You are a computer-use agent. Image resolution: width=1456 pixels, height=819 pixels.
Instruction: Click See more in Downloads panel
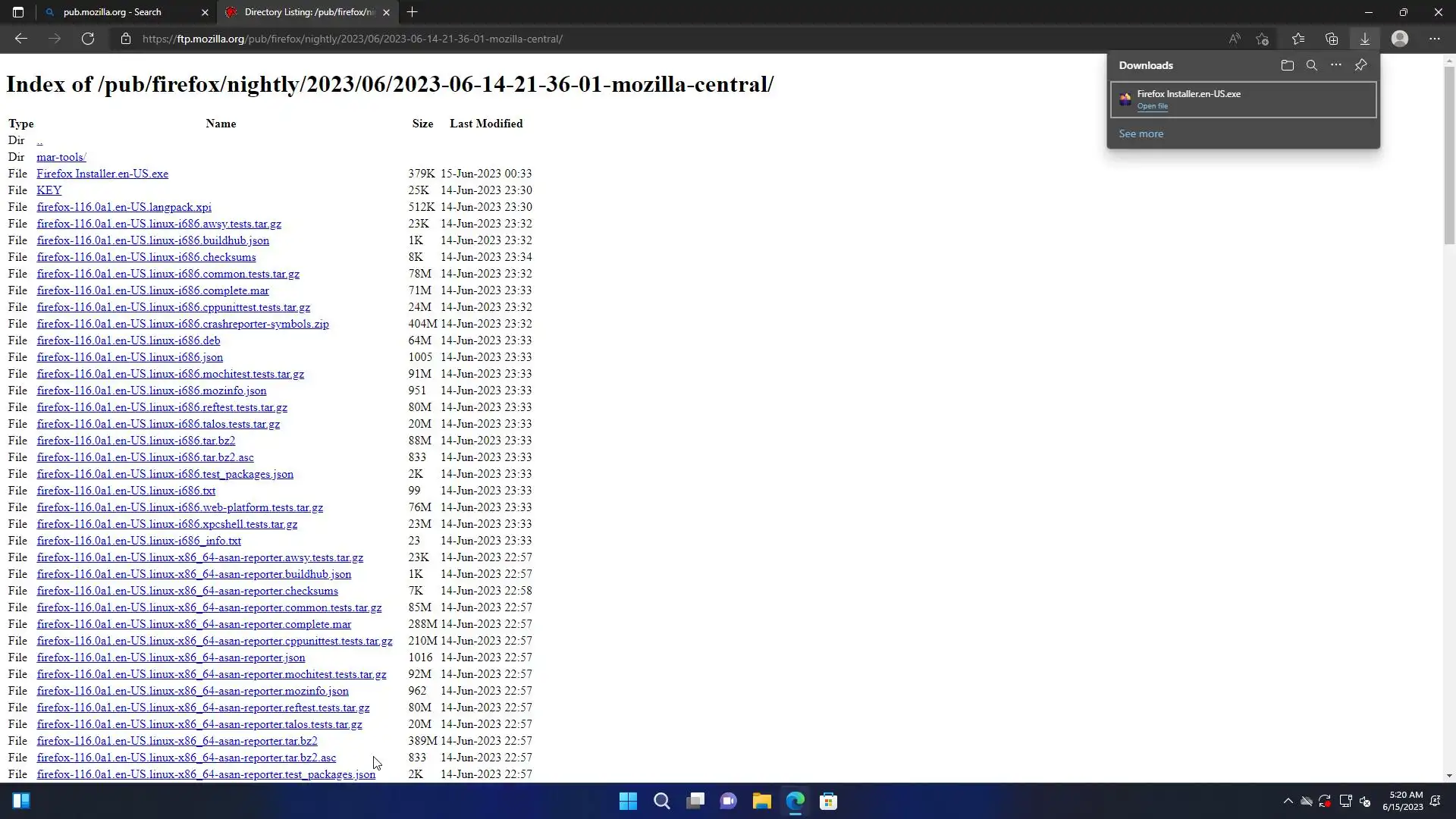click(1141, 133)
